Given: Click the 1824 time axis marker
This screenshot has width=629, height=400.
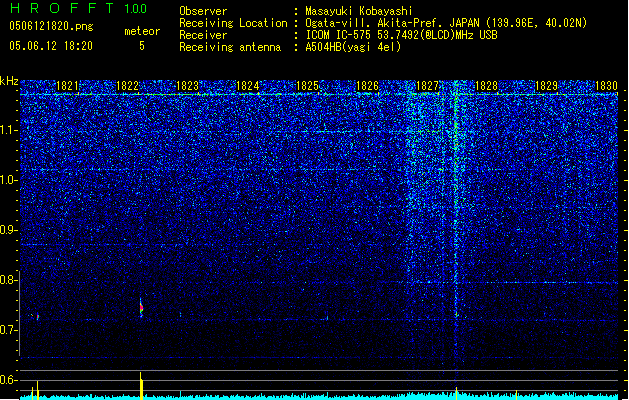Looking at the screenshot, I should coord(248,86).
